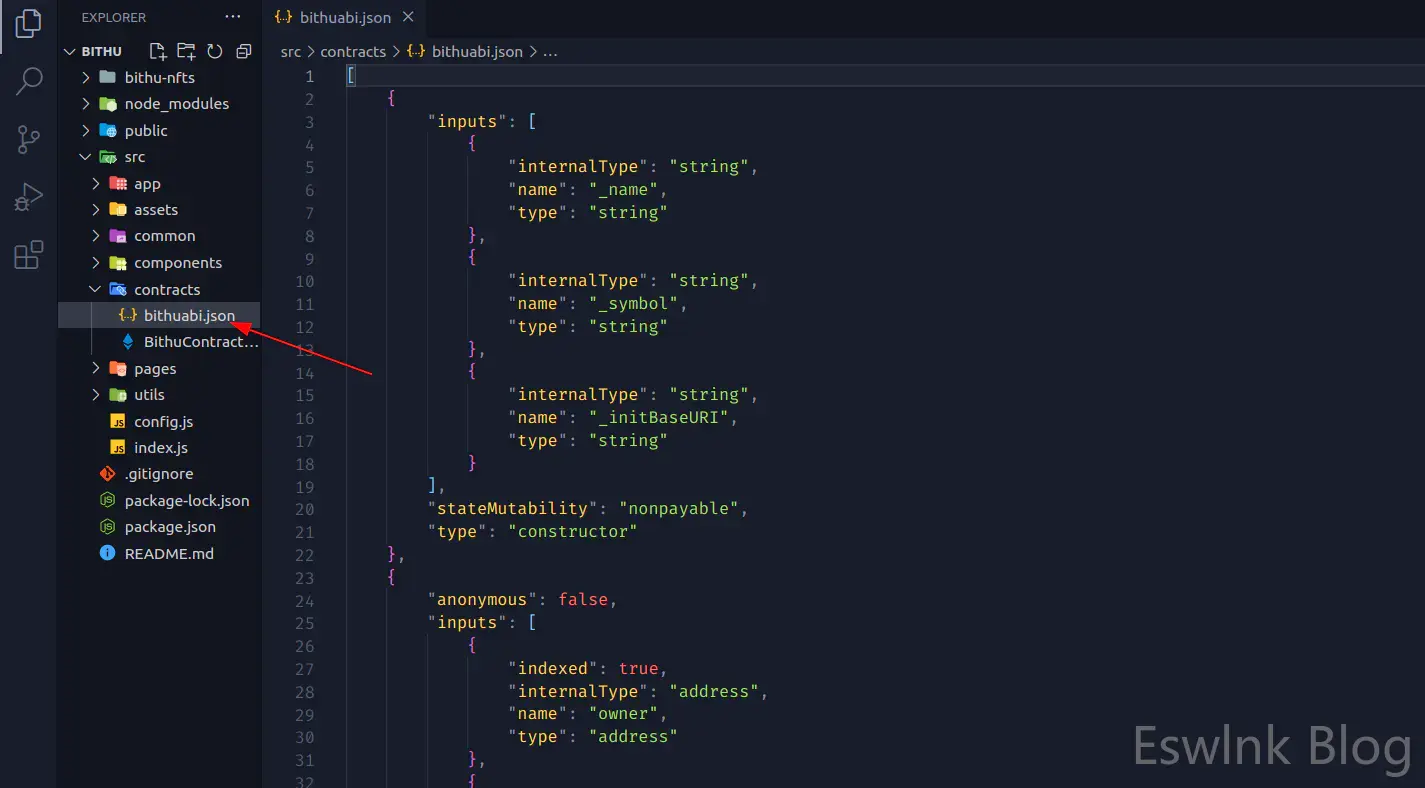The width and height of the screenshot is (1425, 788).
Task: Open the README.md file
Action: [168, 553]
